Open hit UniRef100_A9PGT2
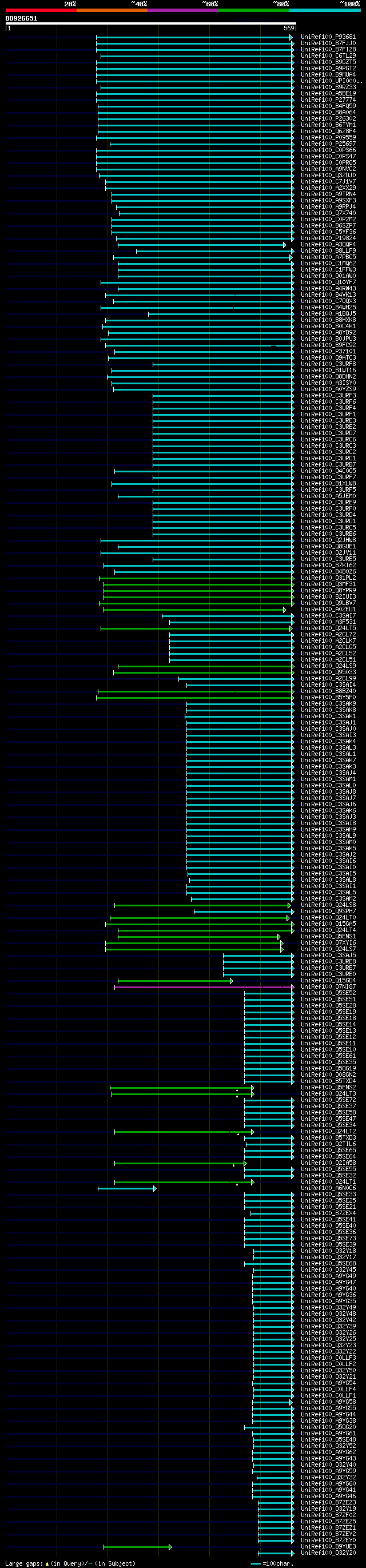The width and height of the screenshot is (366, 1568). [328, 68]
